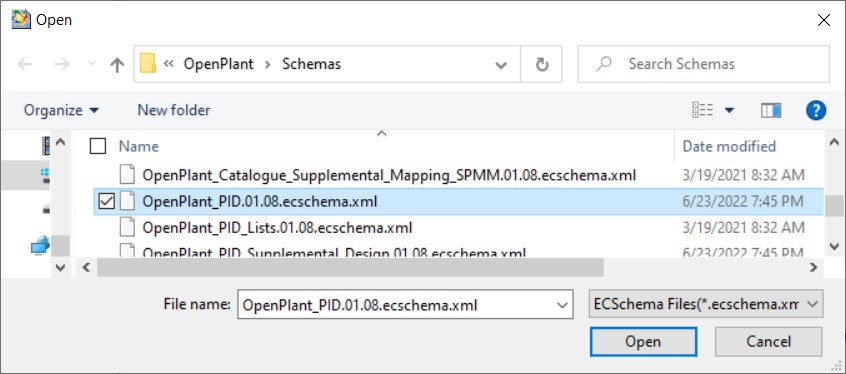The width and height of the screenshot is (846, 374).
Task: Expand the recent locations dropdown
Action: 91,64
